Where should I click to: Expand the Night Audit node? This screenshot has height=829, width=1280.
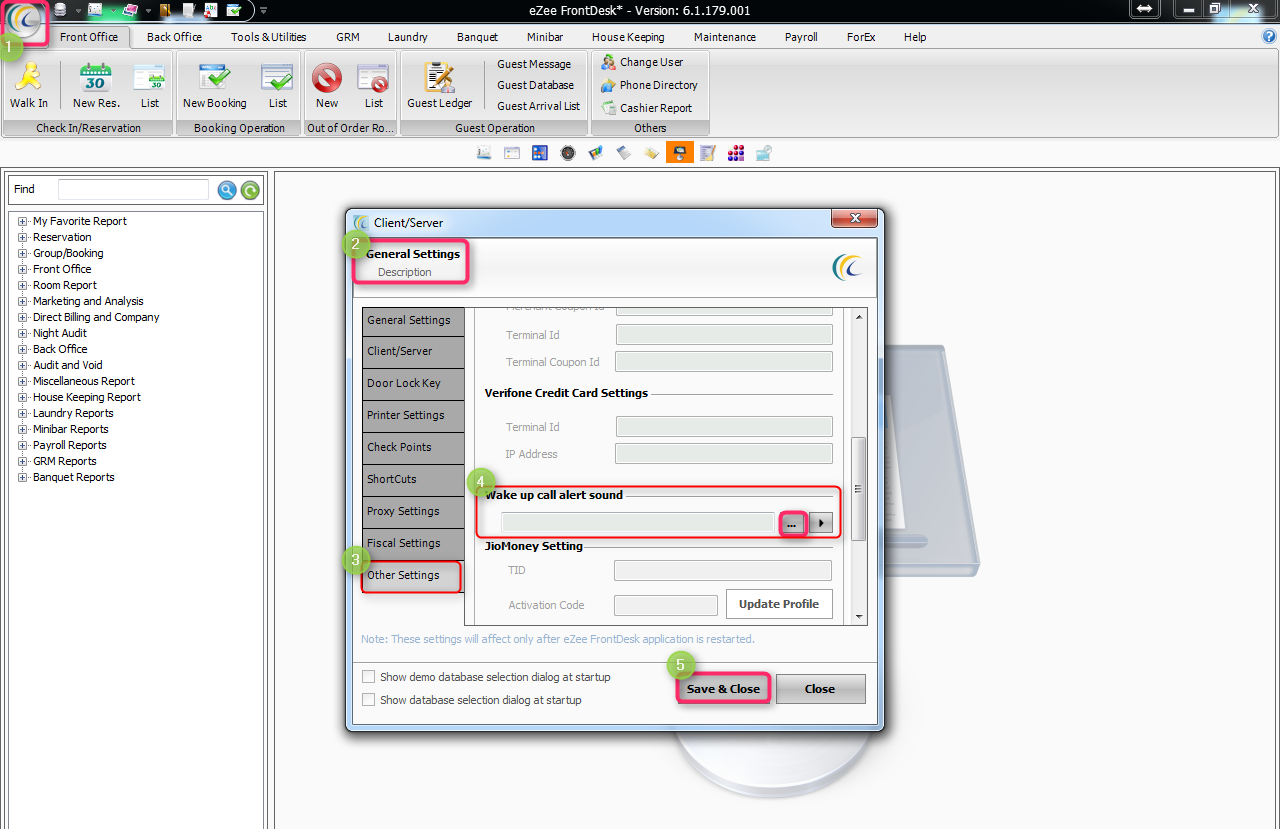[22, 333]
